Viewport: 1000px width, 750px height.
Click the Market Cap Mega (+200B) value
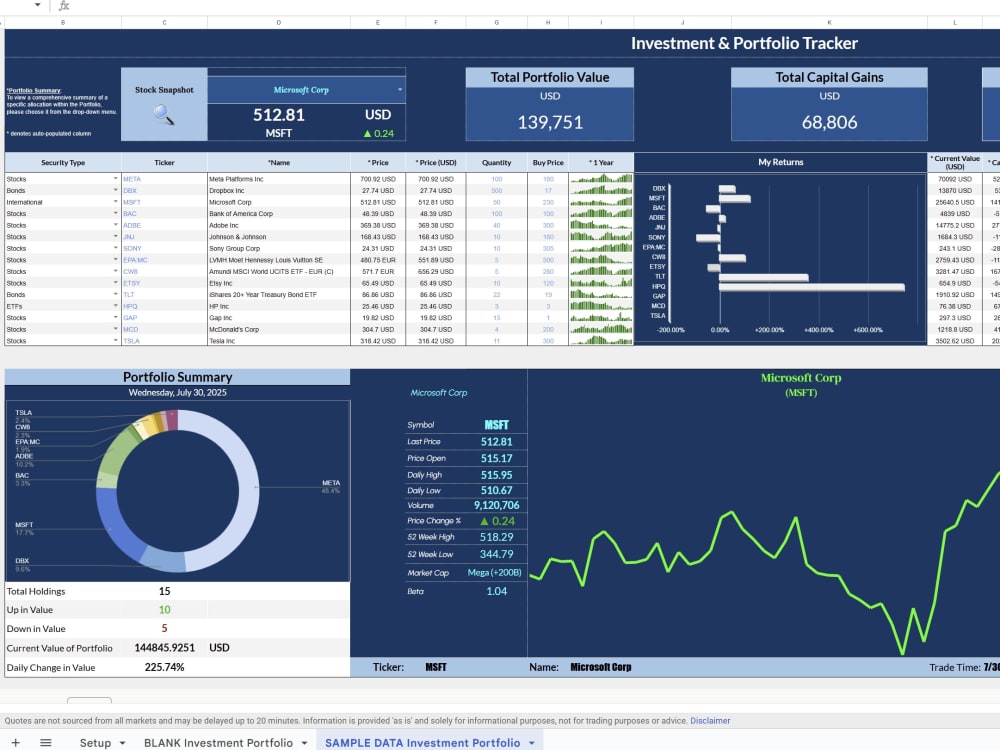494,573
